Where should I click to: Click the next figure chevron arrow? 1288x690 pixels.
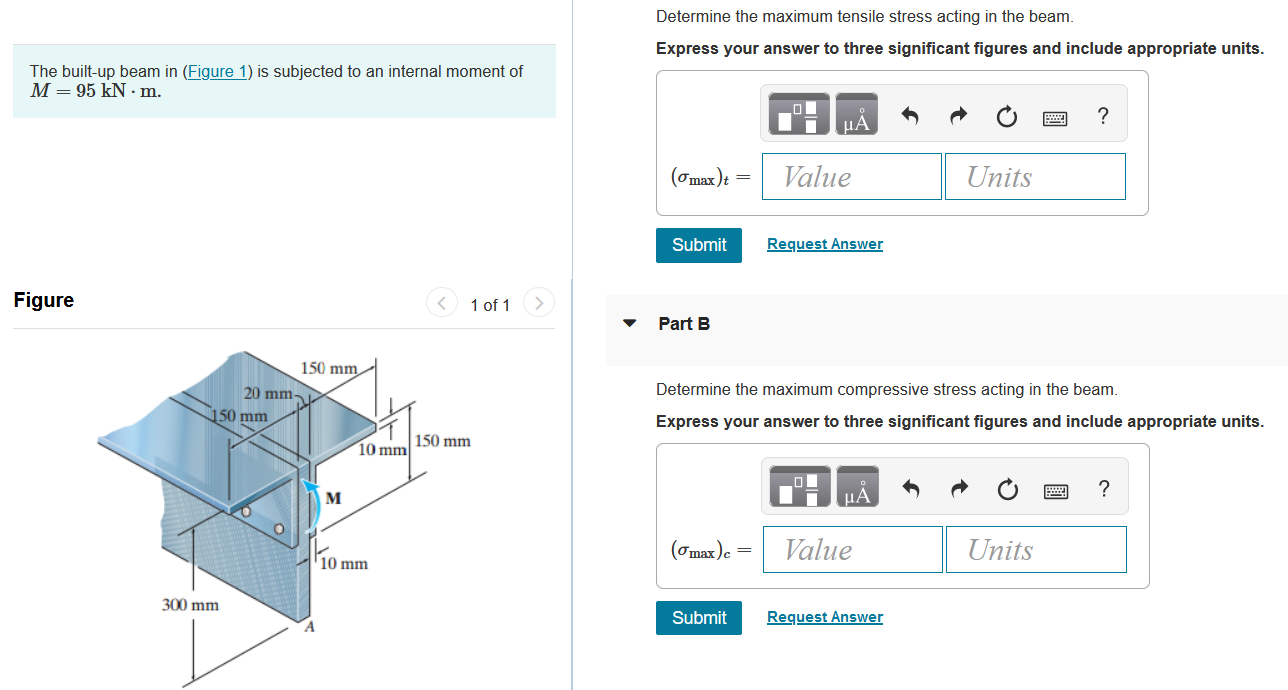538,302
